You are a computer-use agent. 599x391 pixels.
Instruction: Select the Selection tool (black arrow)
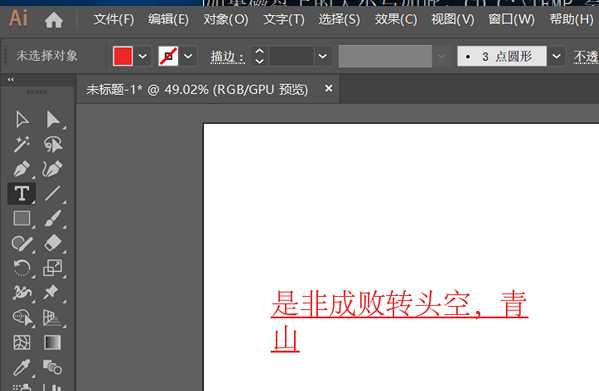[x=22, y=120]
